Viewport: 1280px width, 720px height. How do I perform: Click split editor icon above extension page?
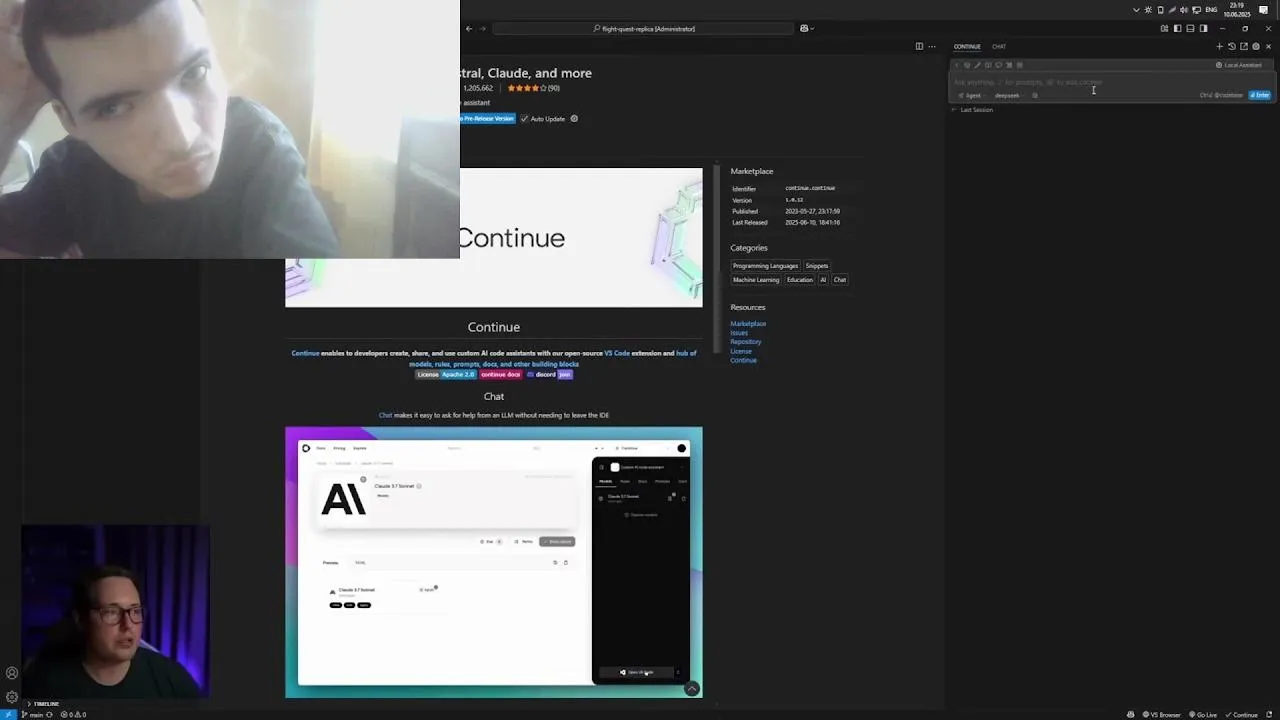919,46
